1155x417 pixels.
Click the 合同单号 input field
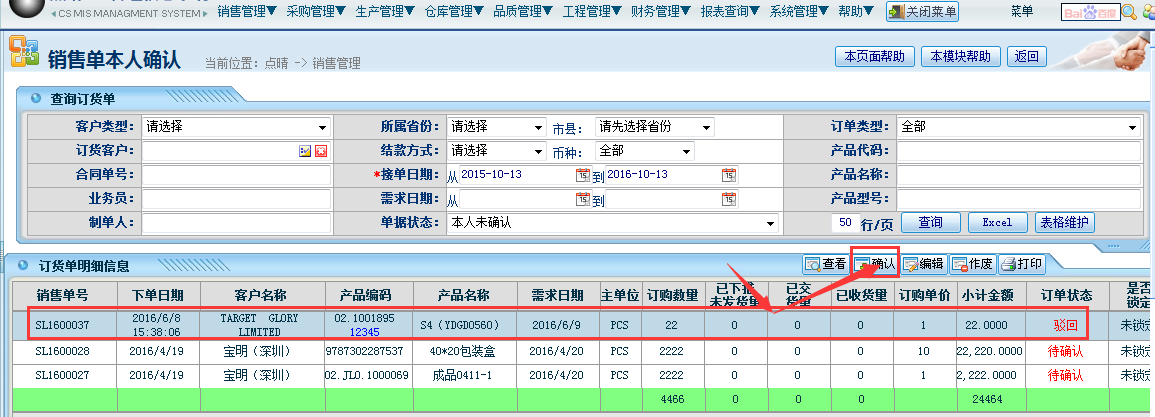(236, 175)
